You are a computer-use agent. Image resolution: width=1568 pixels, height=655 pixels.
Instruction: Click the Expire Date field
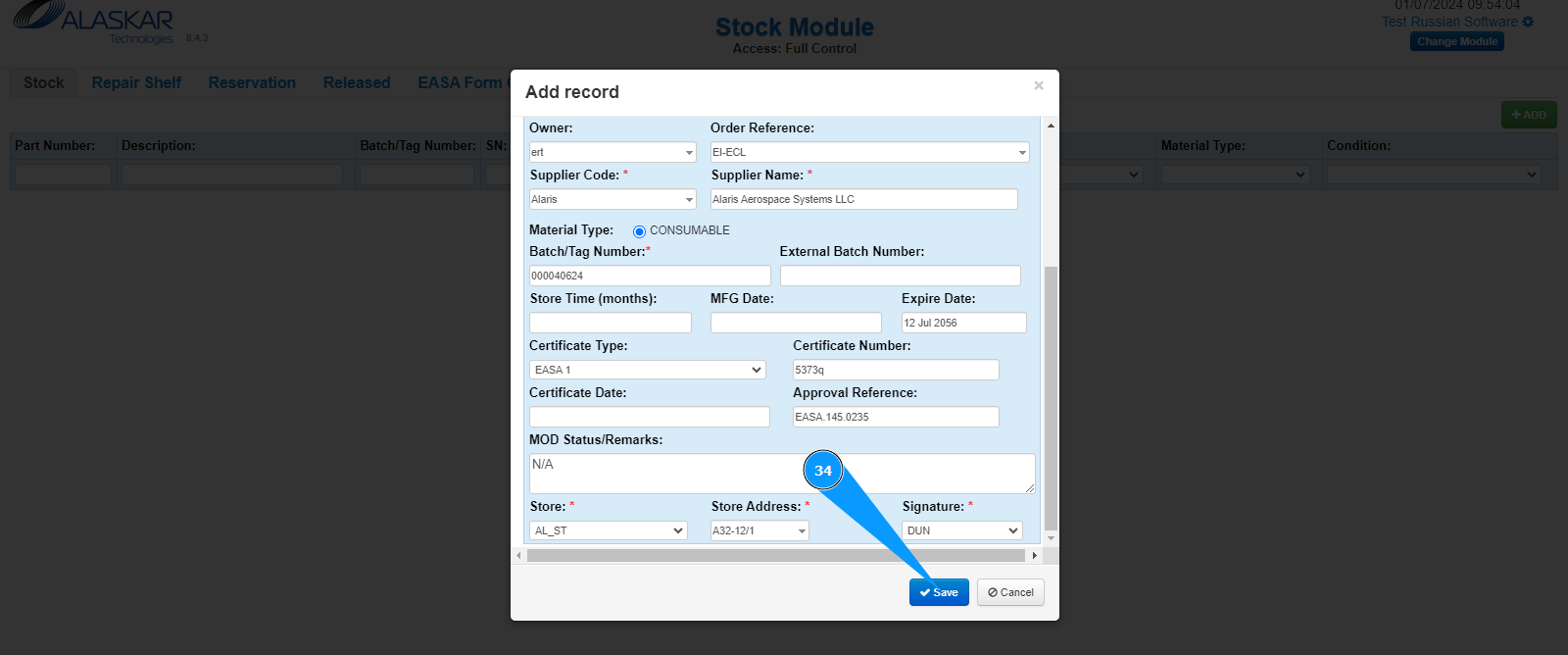(963, 323)
